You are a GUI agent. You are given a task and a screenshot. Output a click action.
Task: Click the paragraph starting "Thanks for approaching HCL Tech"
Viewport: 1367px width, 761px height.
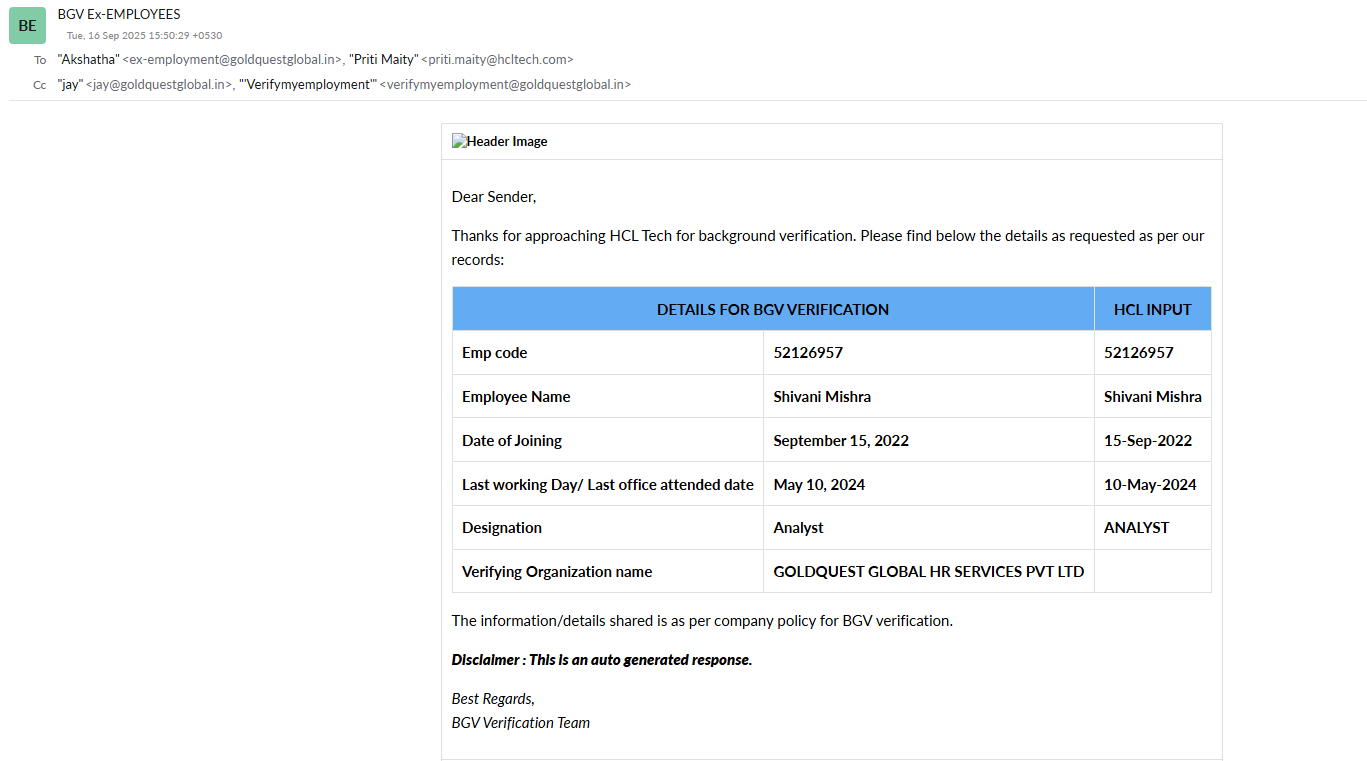[x=828, y=248]
